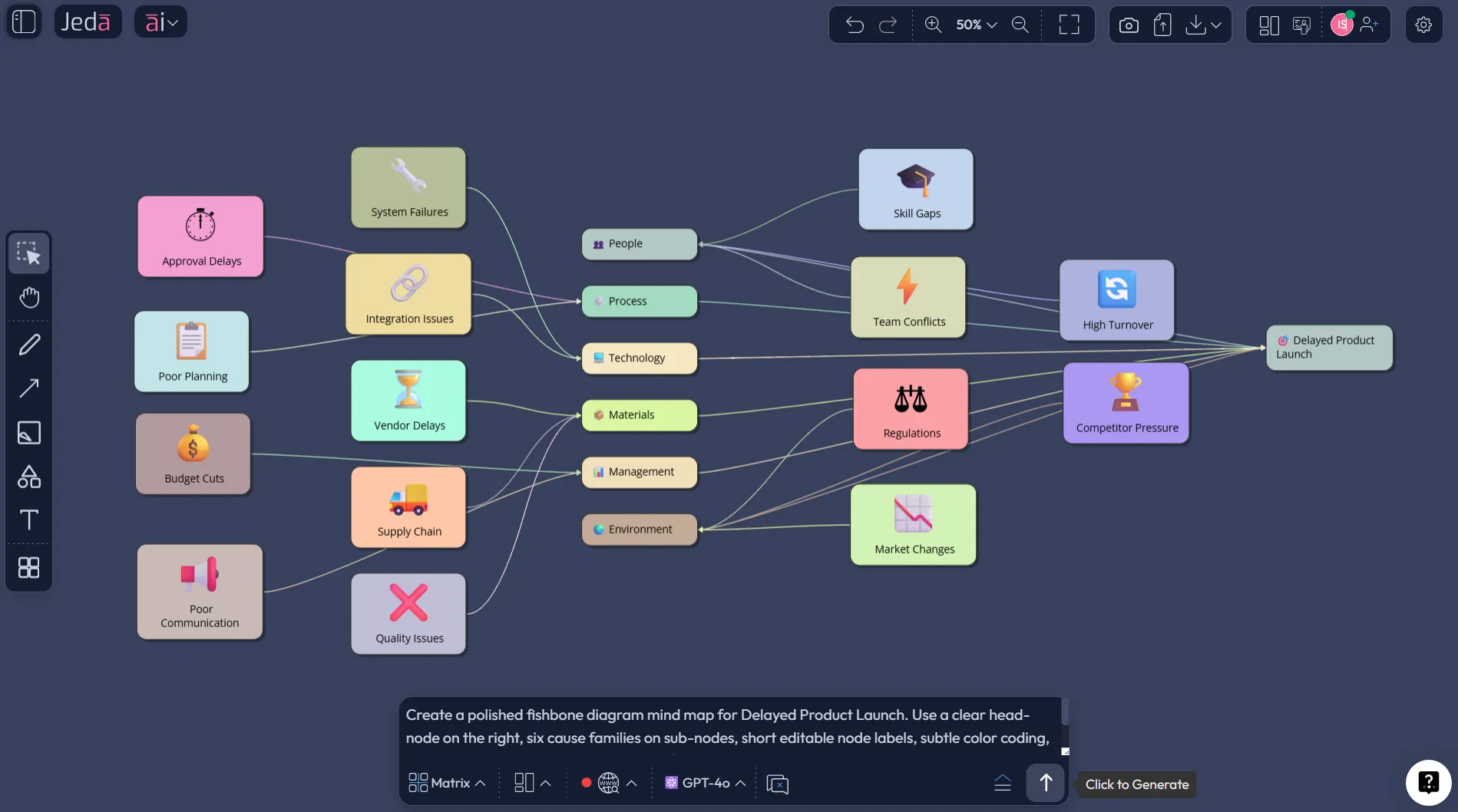Expand the GPT-4o model selector
Image resolution: width=1458 pixels, height=812 pixels.
706,783
